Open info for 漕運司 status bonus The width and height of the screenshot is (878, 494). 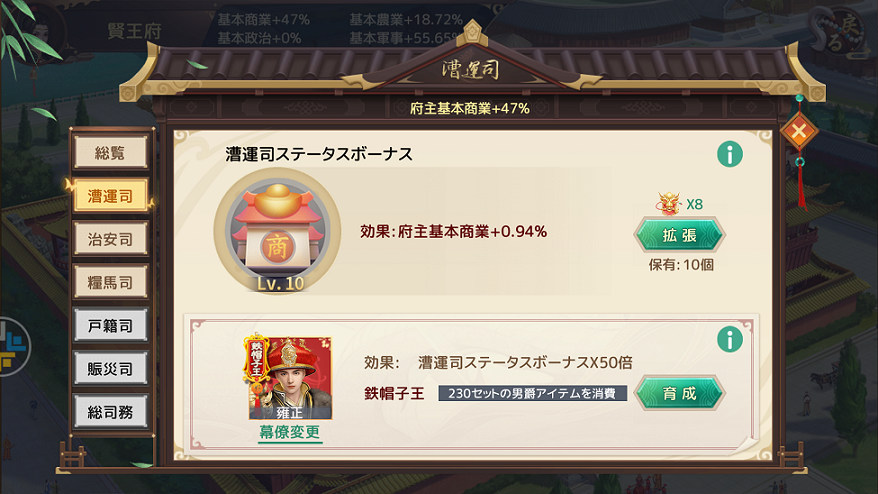tap(730, 154)
